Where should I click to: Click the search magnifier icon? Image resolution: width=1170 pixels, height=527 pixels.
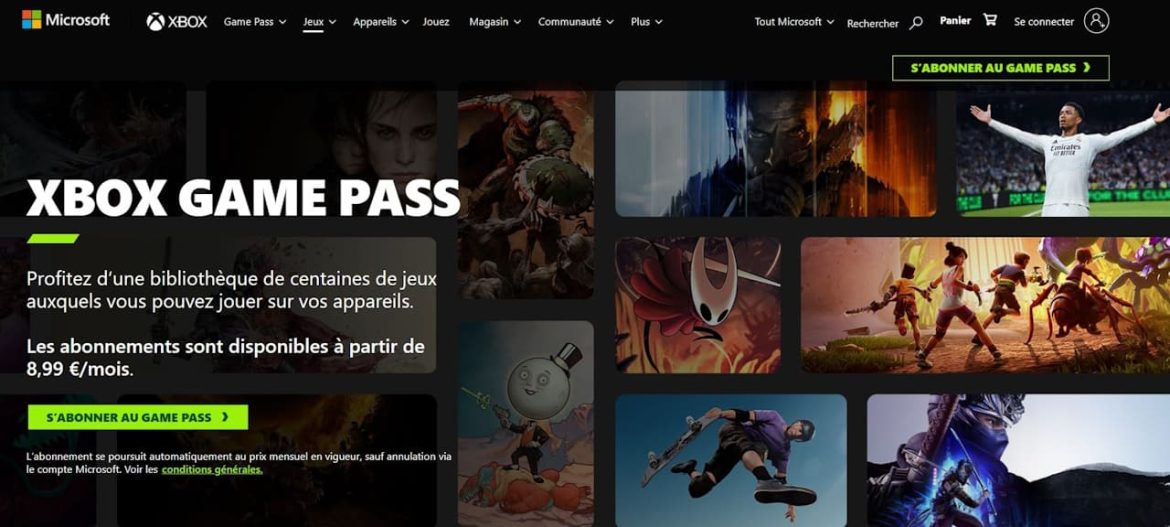point(916,22)
